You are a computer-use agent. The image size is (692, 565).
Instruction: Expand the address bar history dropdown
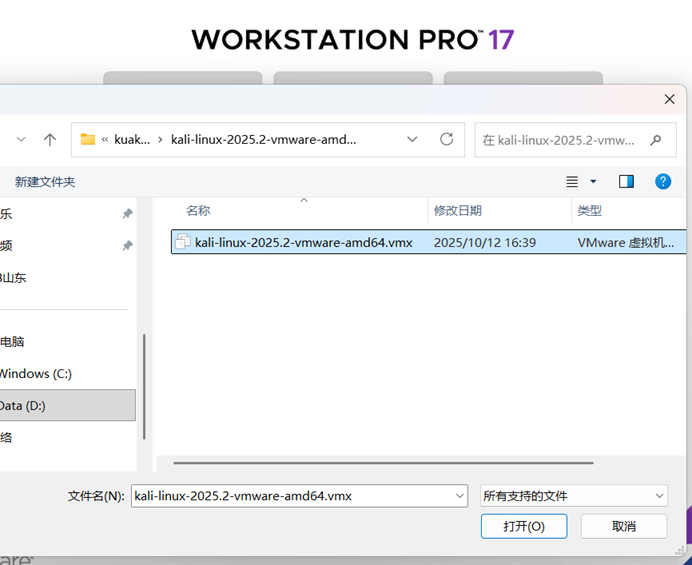click(x=412, y=139)
